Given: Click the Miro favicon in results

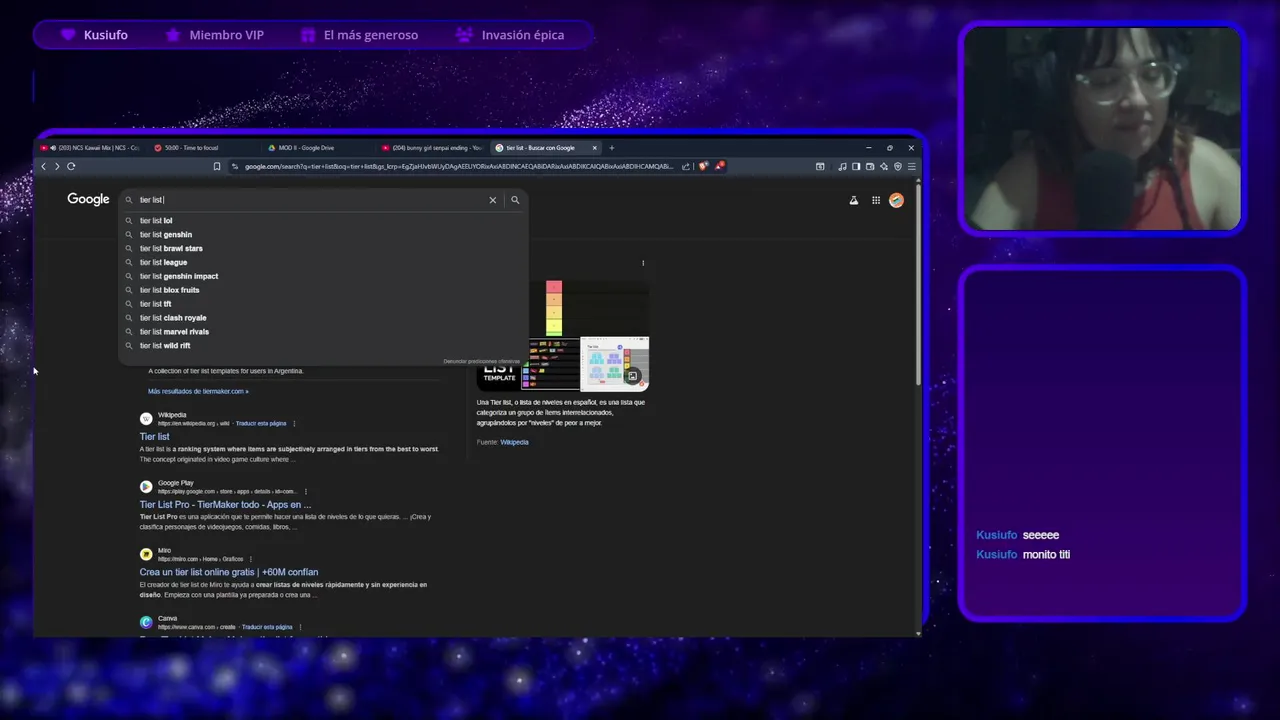Looking at the screenshot, I should pyautogui.click(x=146, y=554).
